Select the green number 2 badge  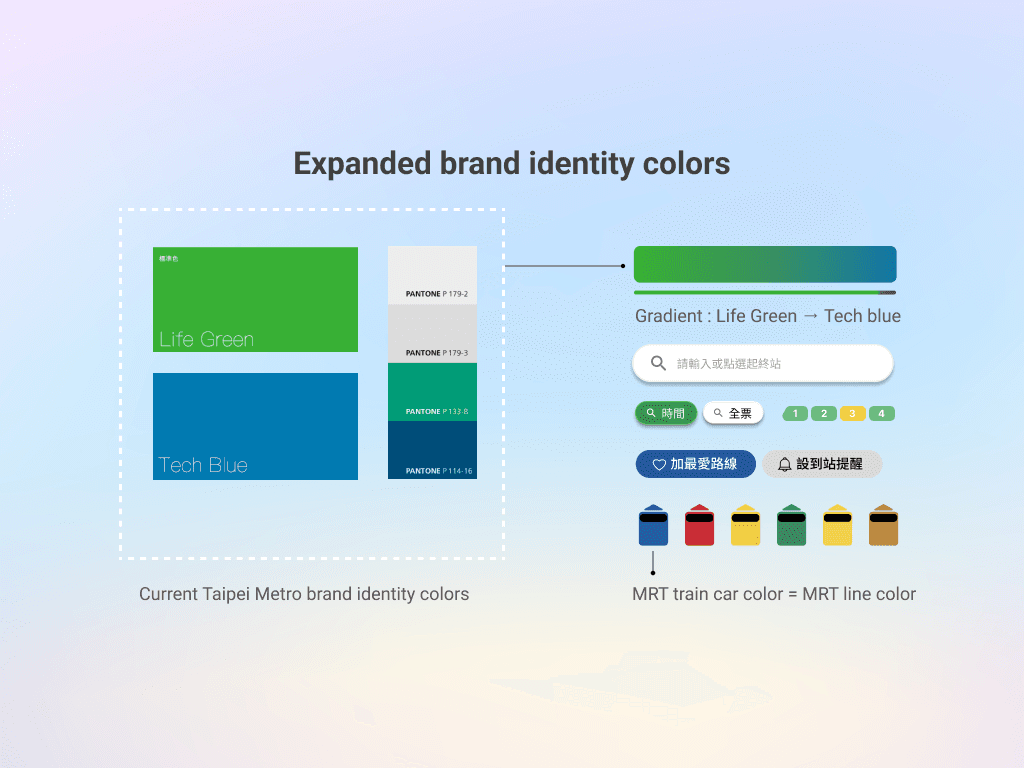tap(824, 413)
